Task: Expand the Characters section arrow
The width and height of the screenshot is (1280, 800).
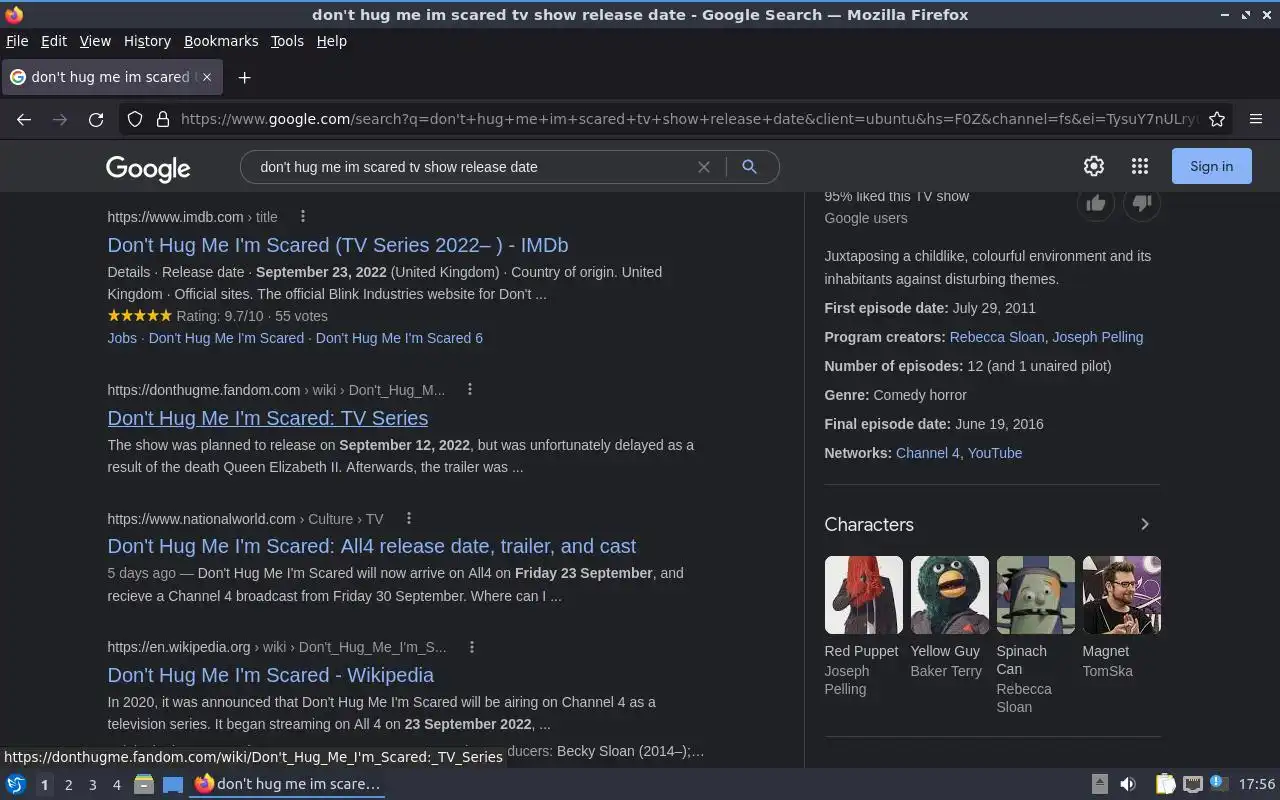Action: (x=1145, y=524)
